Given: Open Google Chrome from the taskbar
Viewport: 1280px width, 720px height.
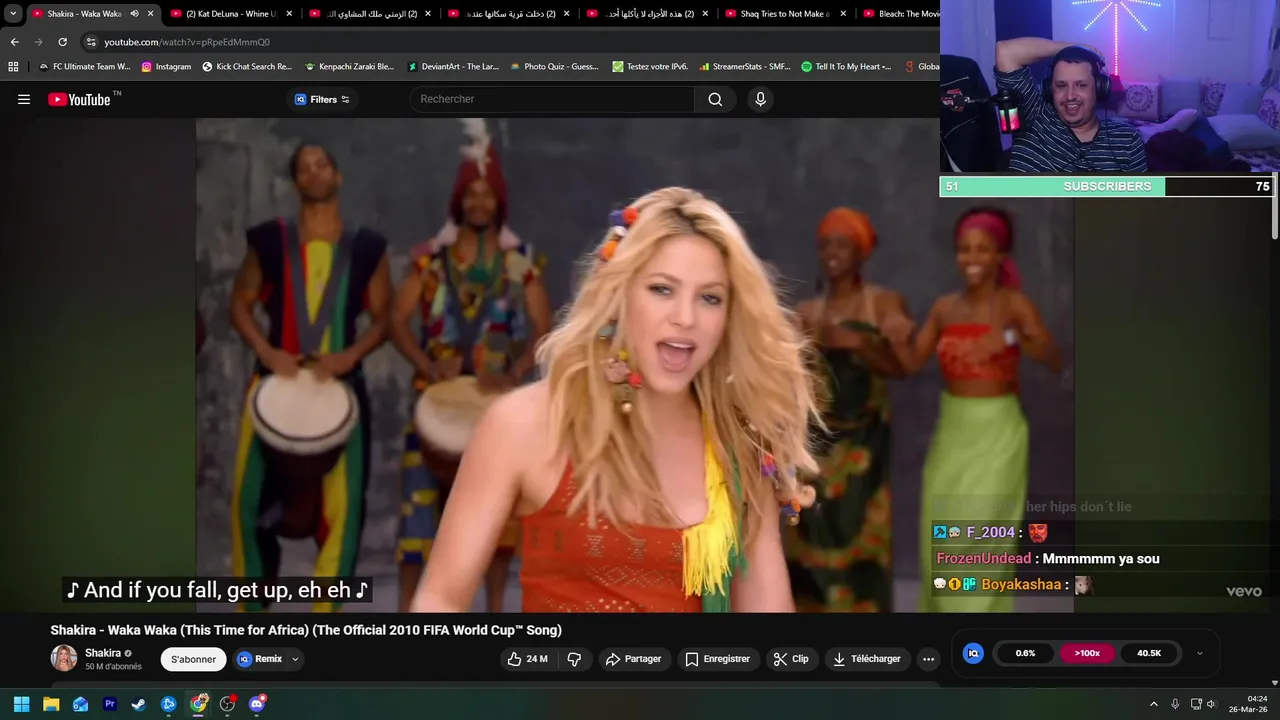Looking at the screenshot, I should 198,704.
